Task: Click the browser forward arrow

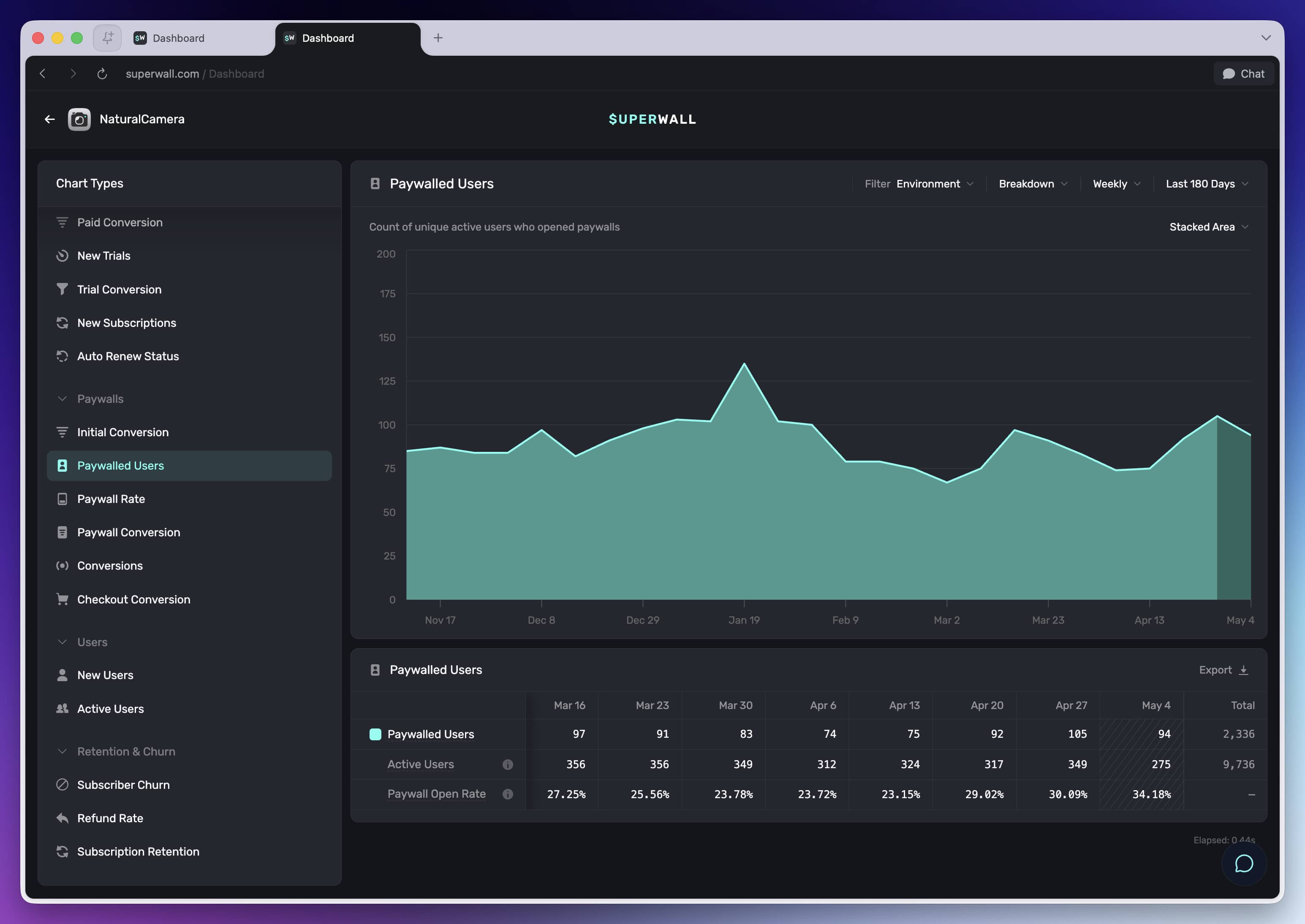Action: coord(73,74)
